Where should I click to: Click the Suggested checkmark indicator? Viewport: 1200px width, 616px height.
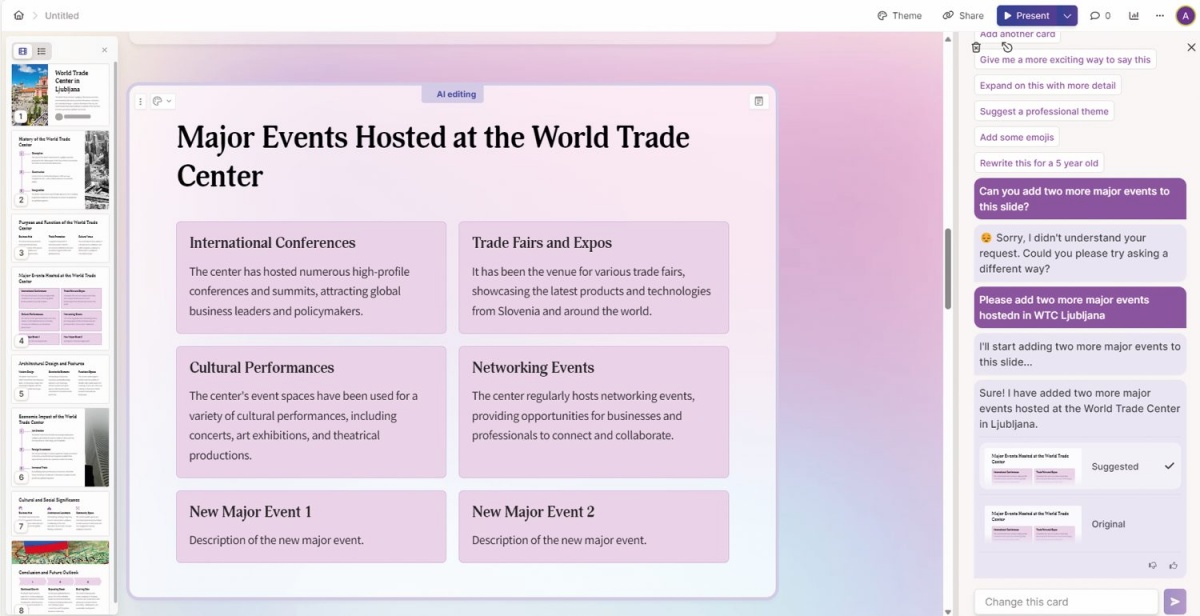[1169, 466]
